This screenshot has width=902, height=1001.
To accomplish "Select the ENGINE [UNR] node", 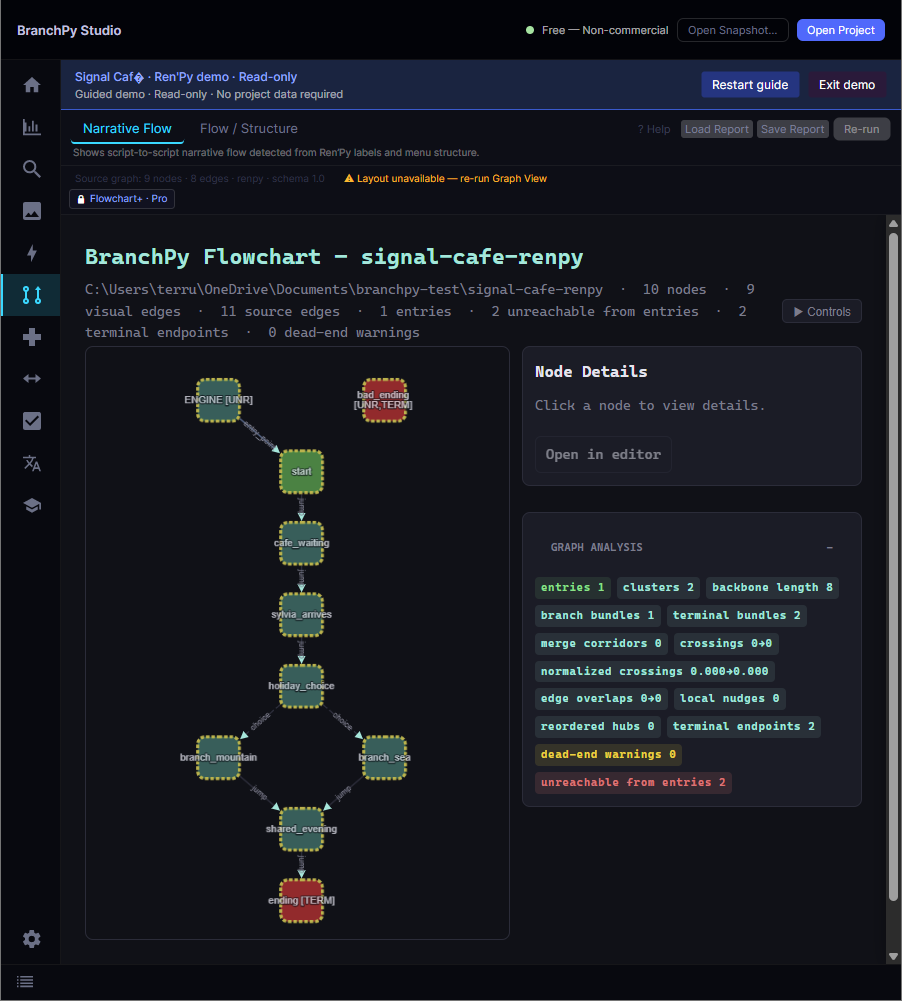I will (218, 400).
